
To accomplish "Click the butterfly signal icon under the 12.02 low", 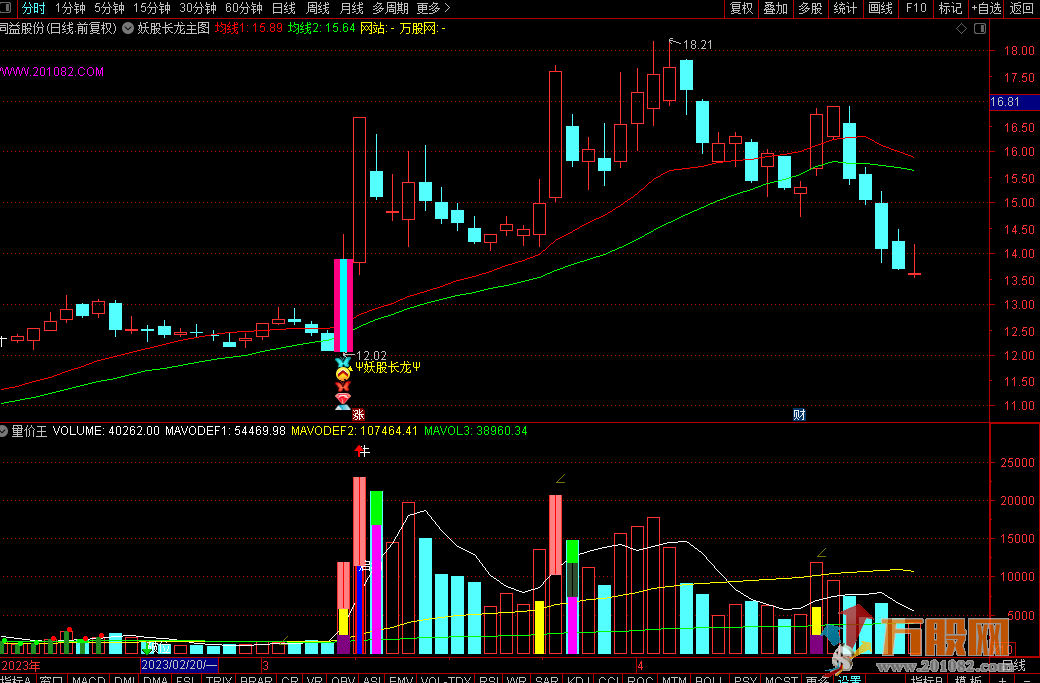I will (343, 362).
